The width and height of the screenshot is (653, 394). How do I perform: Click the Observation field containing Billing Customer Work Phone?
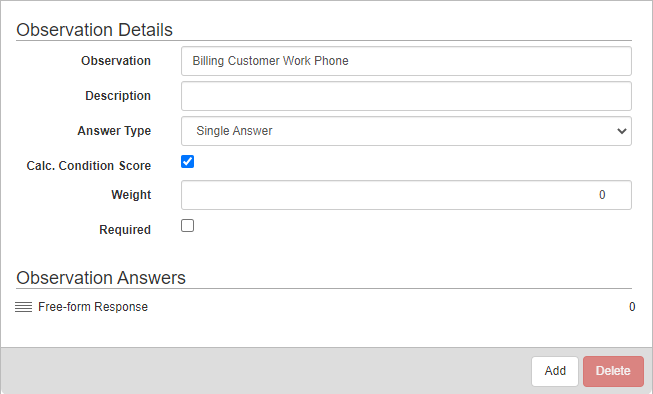[406, 61]
